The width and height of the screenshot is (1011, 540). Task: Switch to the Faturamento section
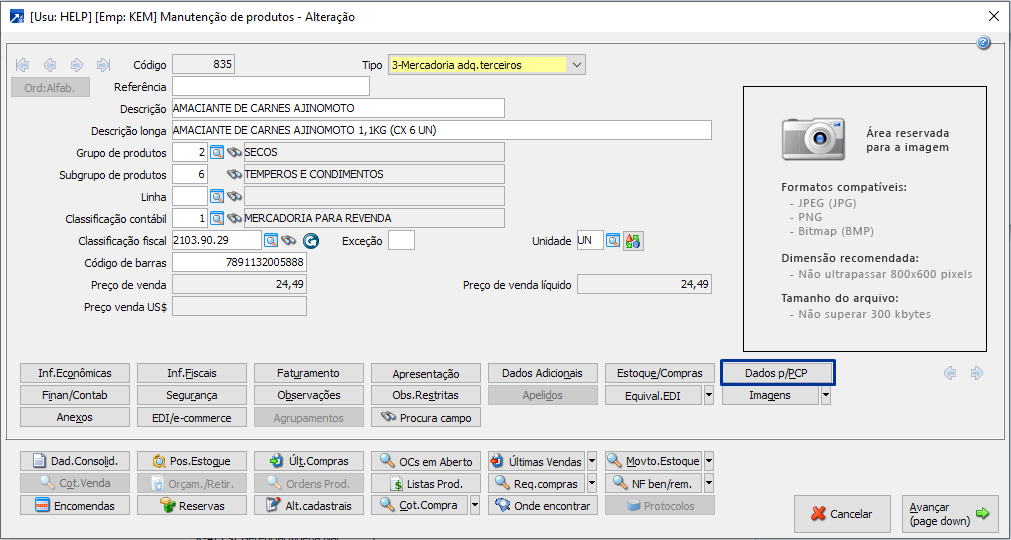tap(309, 373)
